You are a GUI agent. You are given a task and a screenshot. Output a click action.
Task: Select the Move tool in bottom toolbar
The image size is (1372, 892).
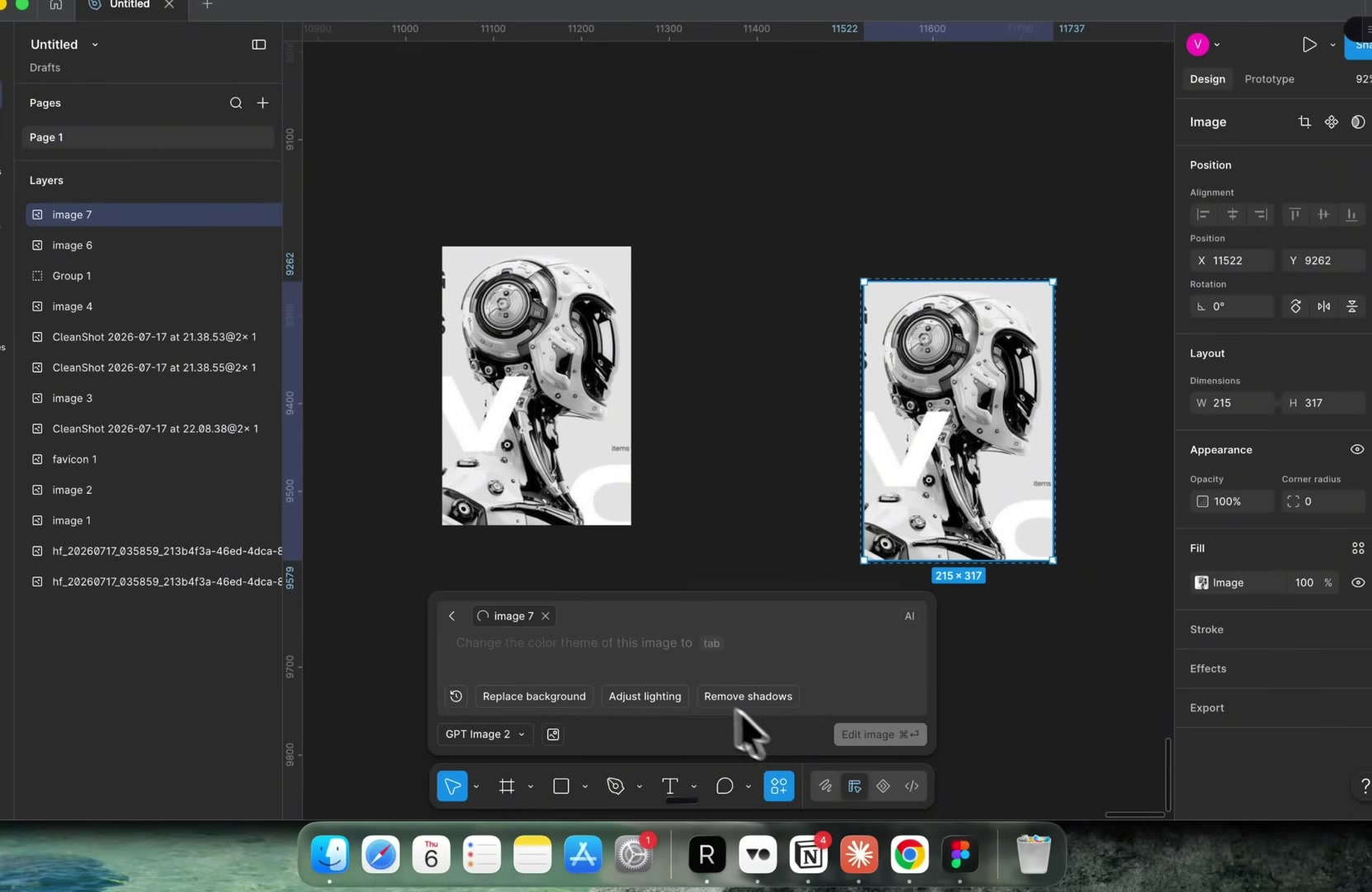coord(452,785)
